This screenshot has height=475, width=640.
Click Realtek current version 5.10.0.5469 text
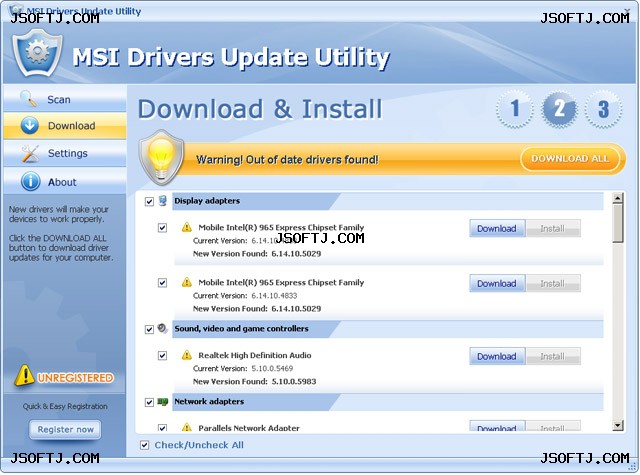(272, 368)
